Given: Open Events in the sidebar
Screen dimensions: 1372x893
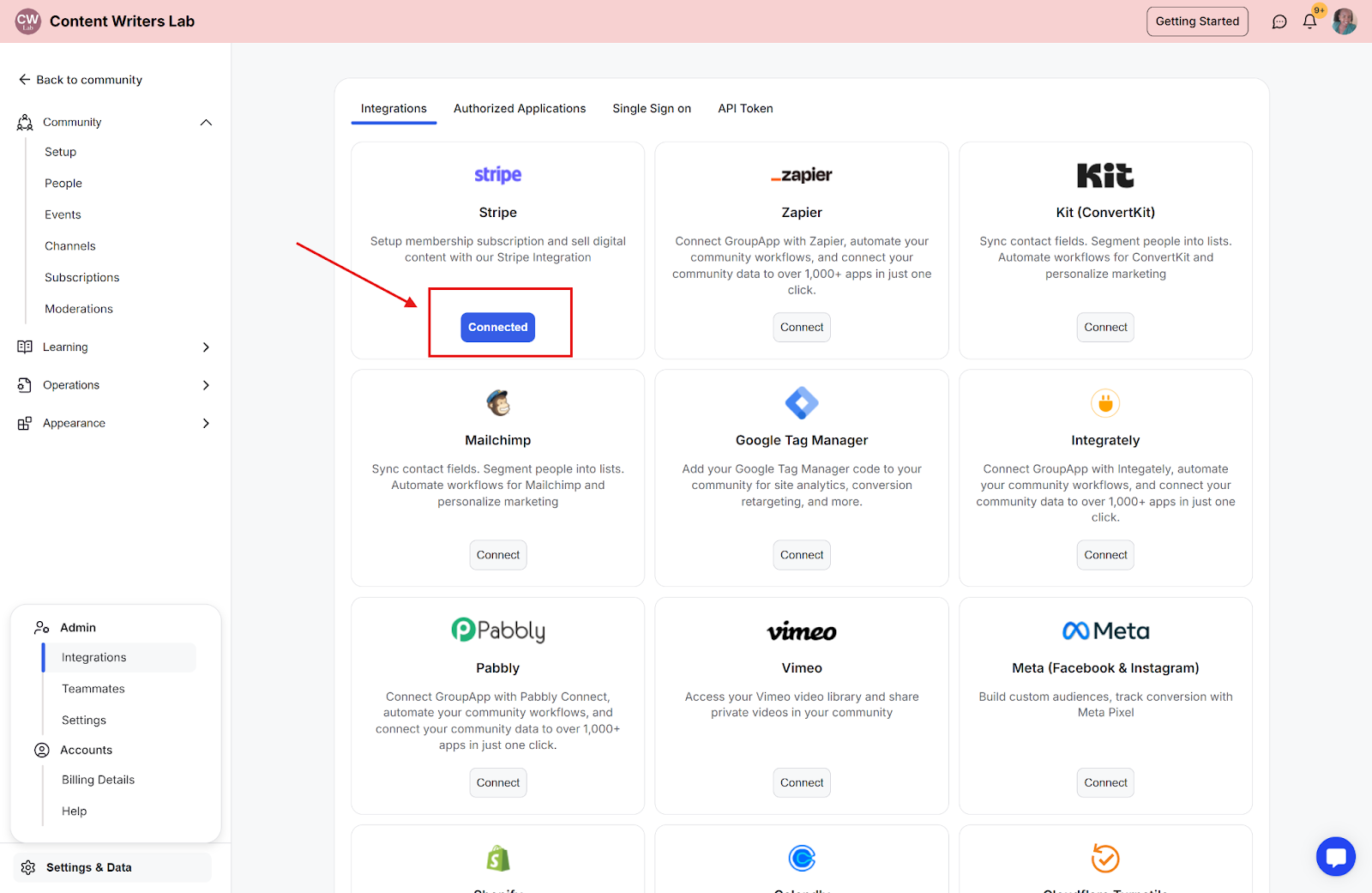Looking at the screenshot, I should coord(63,214).
